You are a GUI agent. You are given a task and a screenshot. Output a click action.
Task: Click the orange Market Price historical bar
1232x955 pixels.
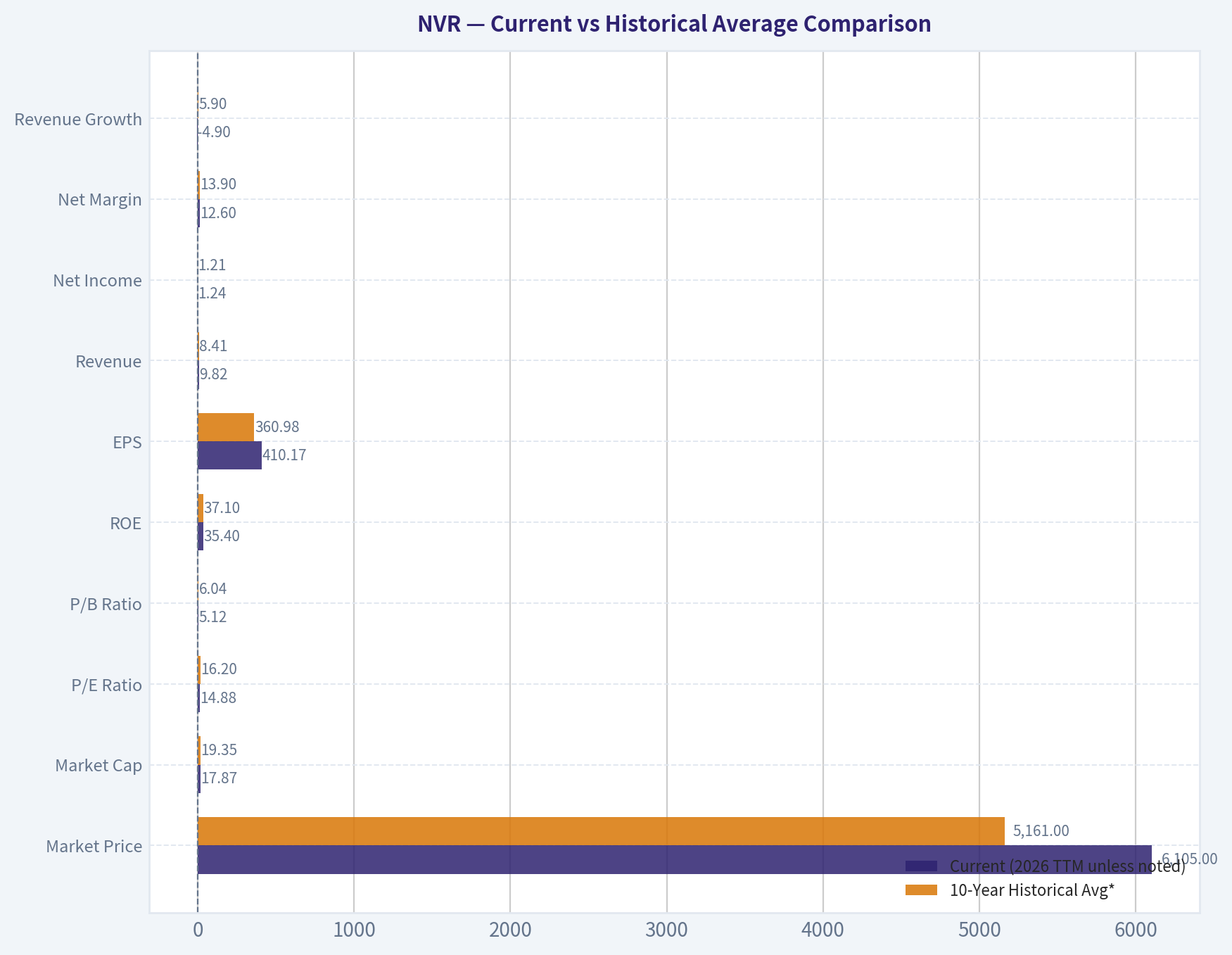601,831
